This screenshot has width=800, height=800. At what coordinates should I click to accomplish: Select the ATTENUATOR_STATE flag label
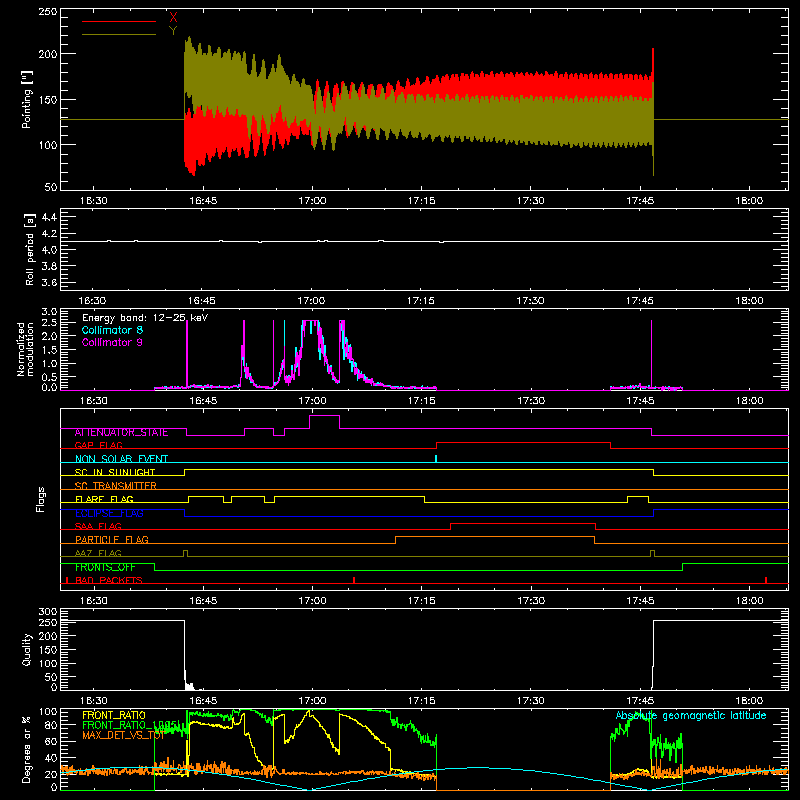point(121,433)
